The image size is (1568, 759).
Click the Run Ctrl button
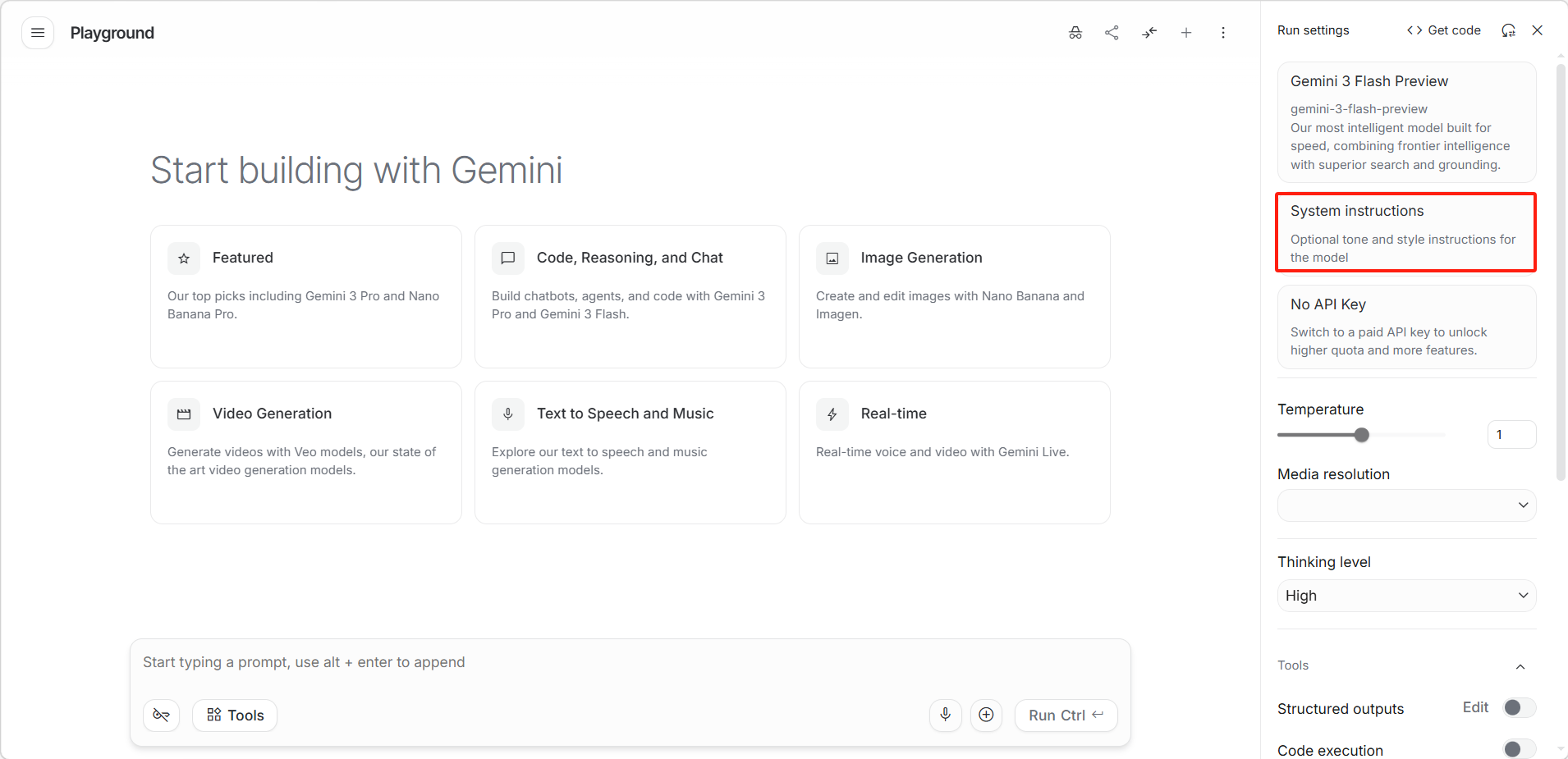click(1066, 716)
